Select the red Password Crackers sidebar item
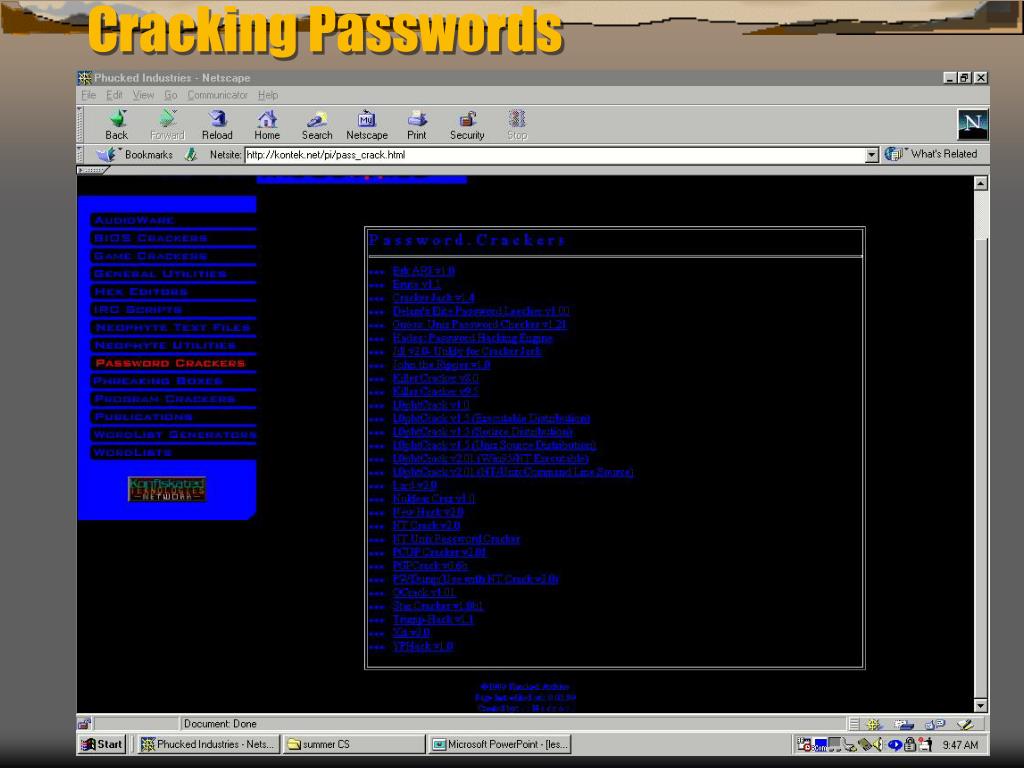 tap(170, 363)
